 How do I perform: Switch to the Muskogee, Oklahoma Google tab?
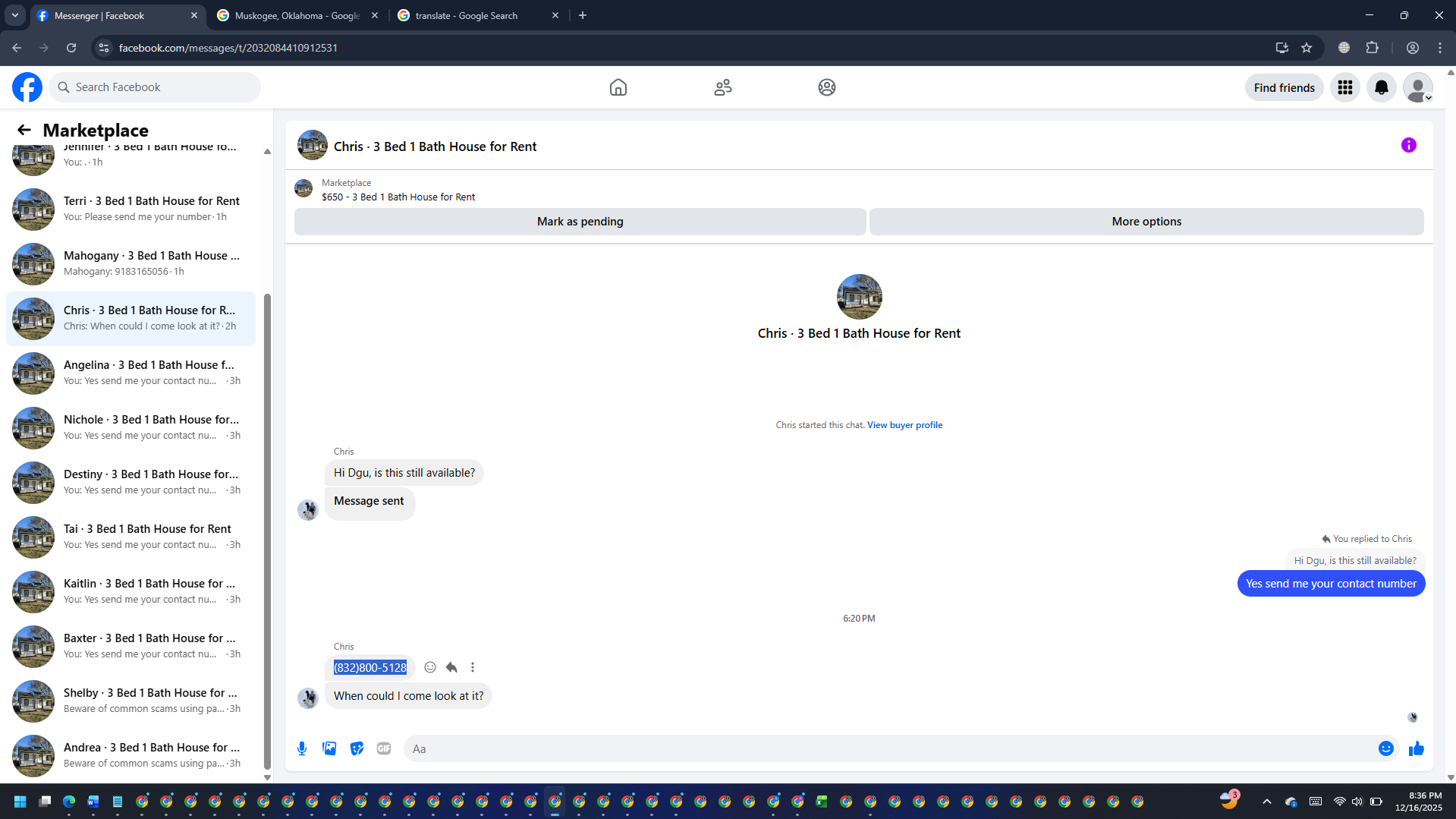[297, 15]
